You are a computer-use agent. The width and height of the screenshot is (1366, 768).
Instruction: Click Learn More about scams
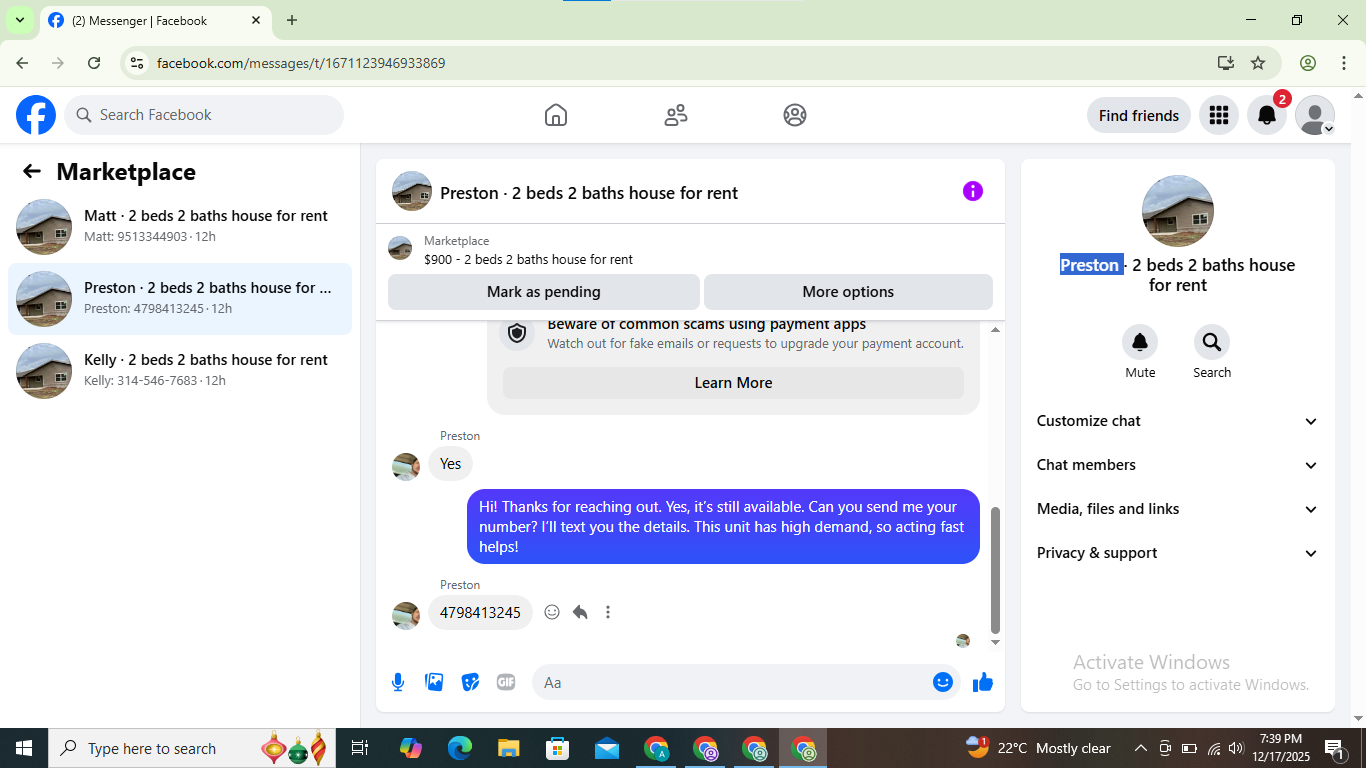point(733,383)
